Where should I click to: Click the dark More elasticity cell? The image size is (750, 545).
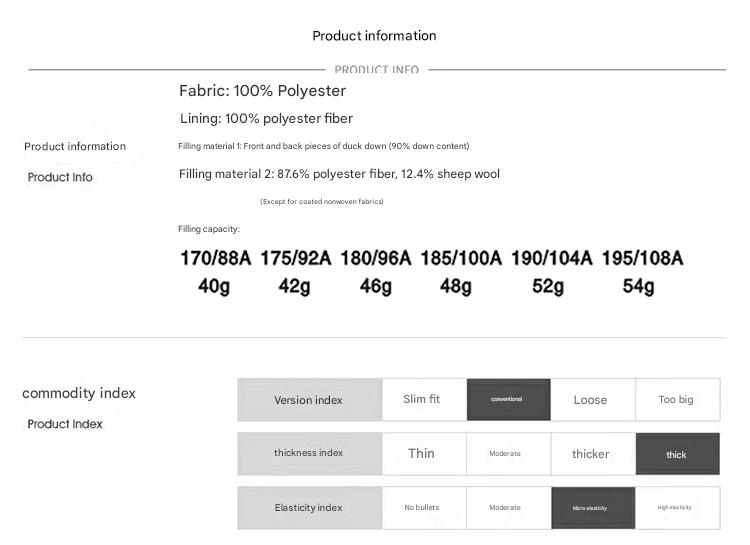(592, 507)
